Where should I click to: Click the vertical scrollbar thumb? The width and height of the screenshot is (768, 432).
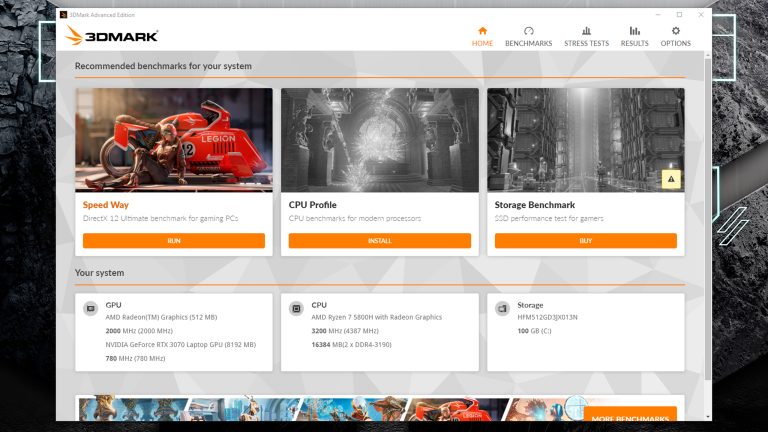708,218
